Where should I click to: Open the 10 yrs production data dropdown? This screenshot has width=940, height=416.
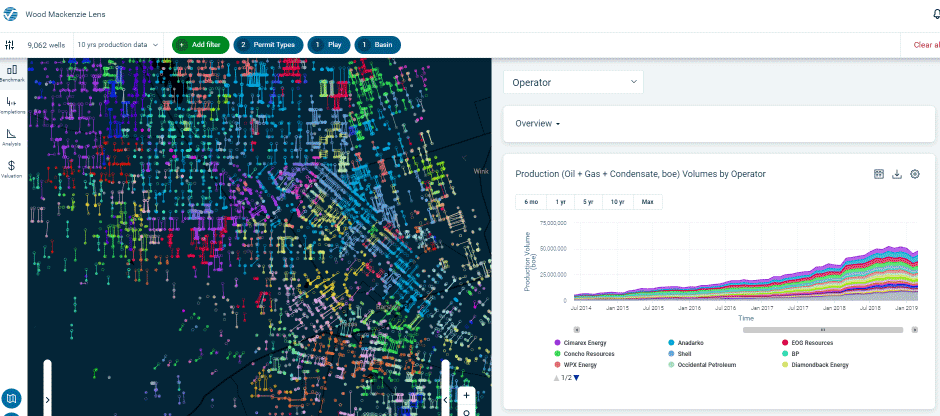(118, 45)
